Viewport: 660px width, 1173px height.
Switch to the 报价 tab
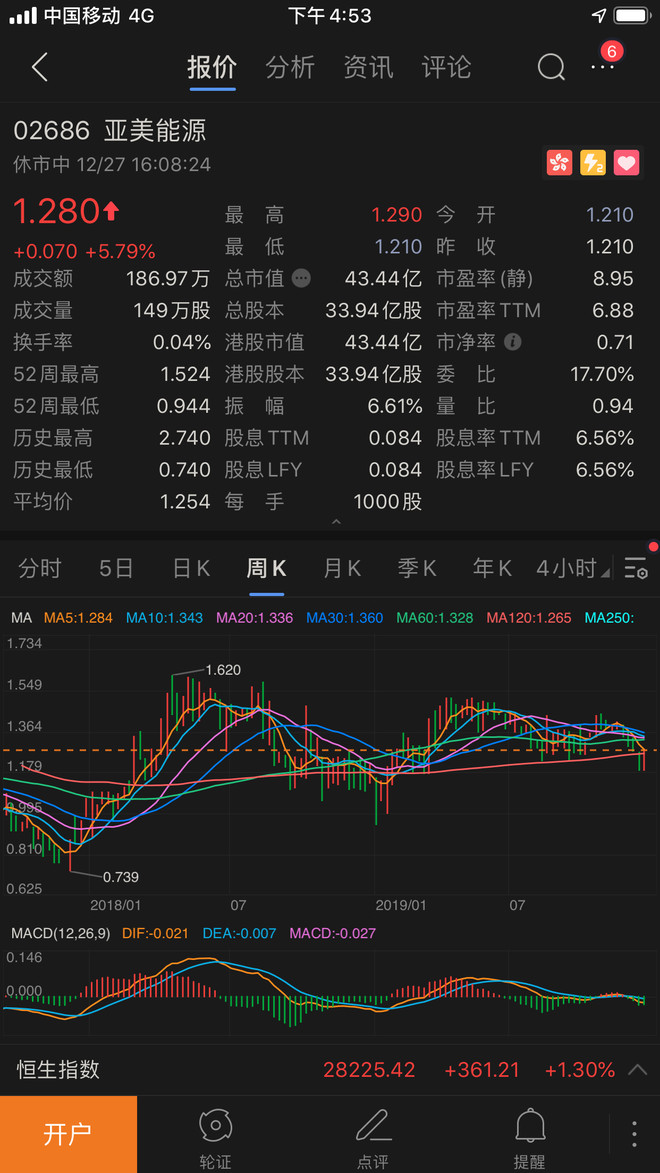pyautogui.click(x=213, y=67)
